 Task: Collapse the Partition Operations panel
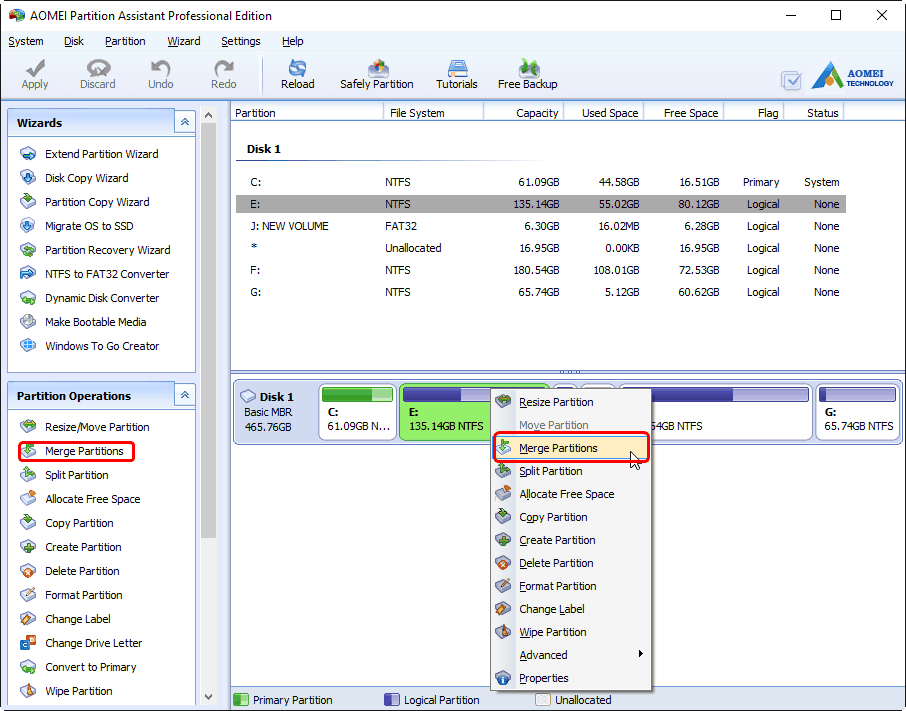185,395
